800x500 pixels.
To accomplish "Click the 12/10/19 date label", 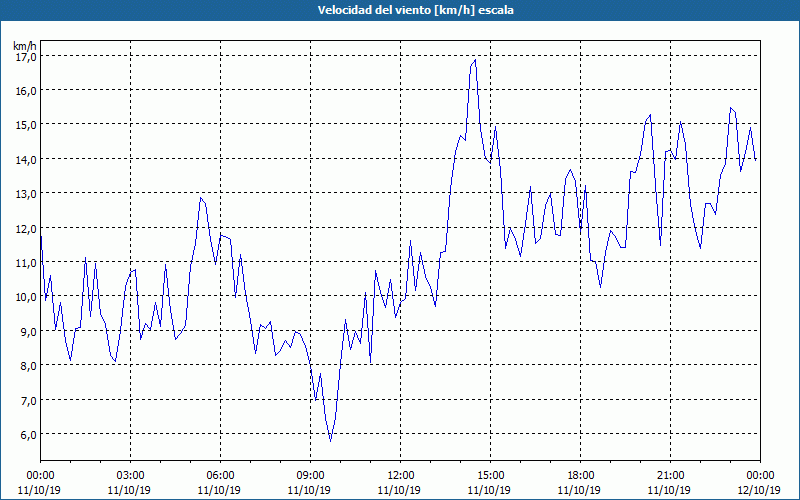I will click(x=759, y=490).
